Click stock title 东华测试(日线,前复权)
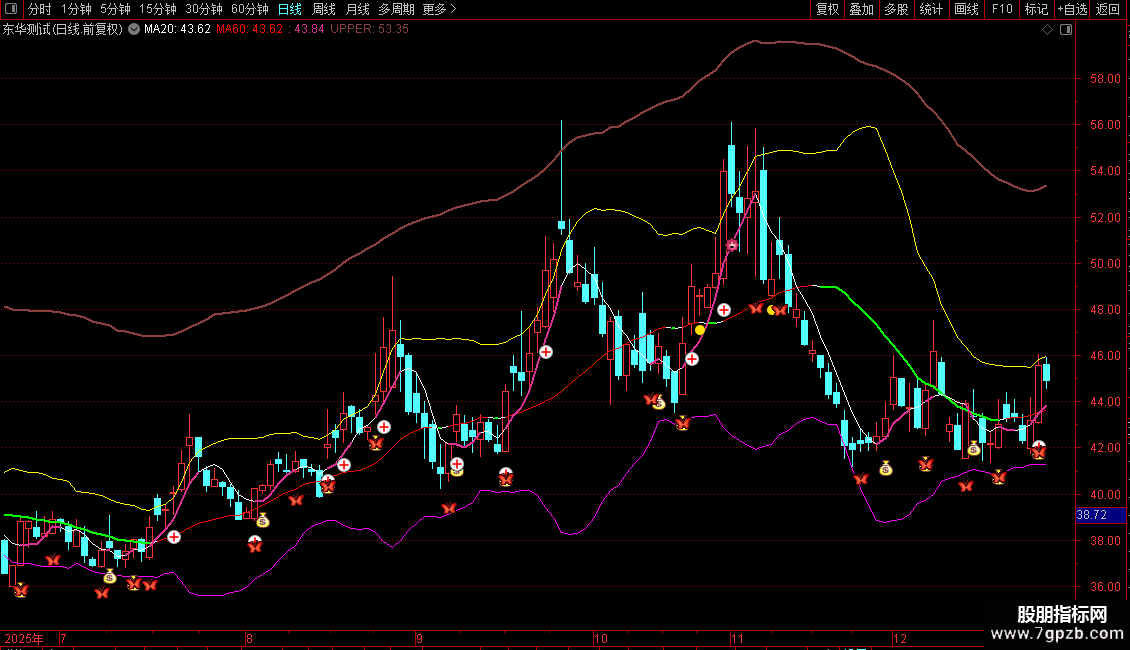 coord(63,29)
